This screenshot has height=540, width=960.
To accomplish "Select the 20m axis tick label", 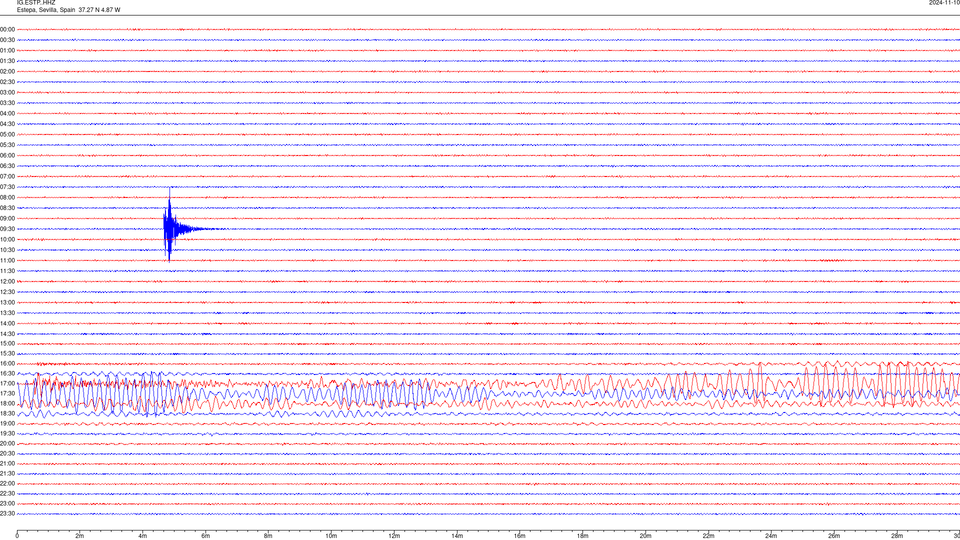I will point(645,536).
